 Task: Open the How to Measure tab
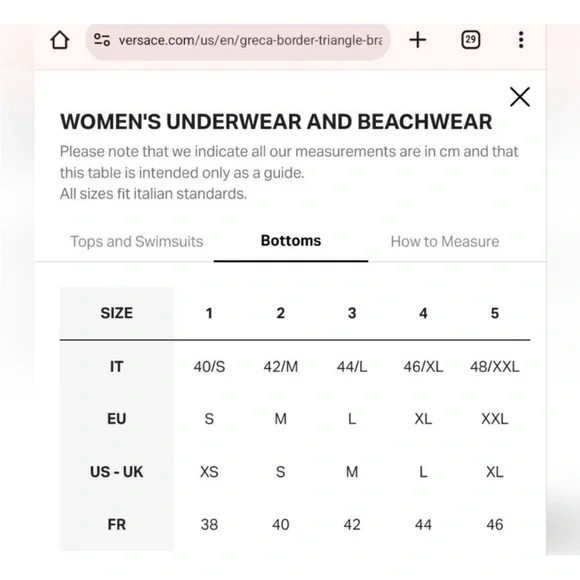[x=445, y=242]
